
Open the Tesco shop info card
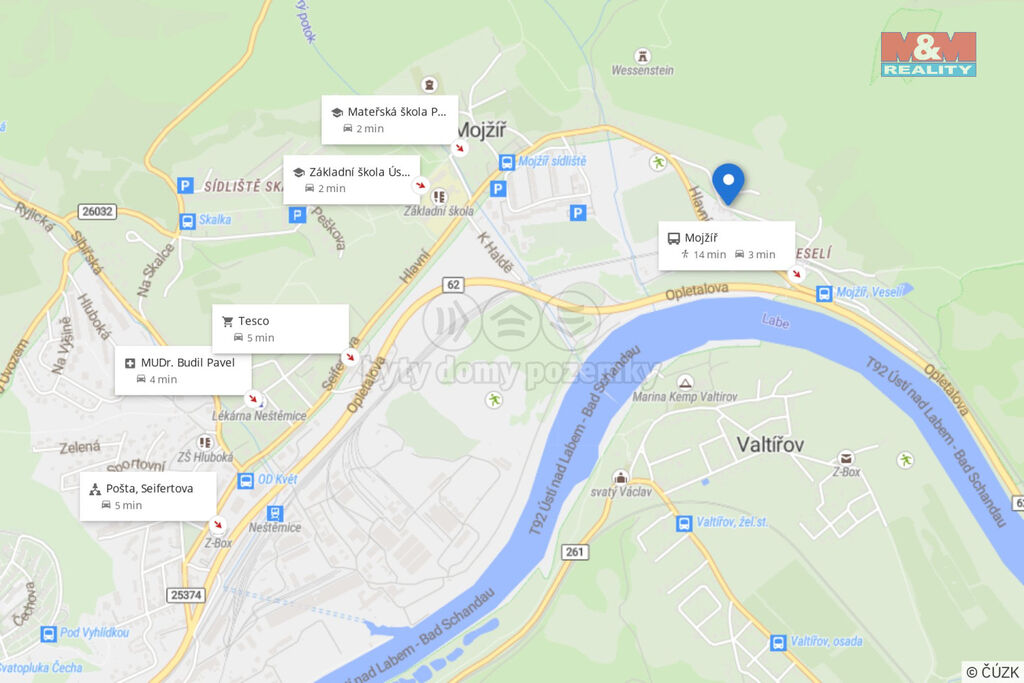(x=280, y=329)
